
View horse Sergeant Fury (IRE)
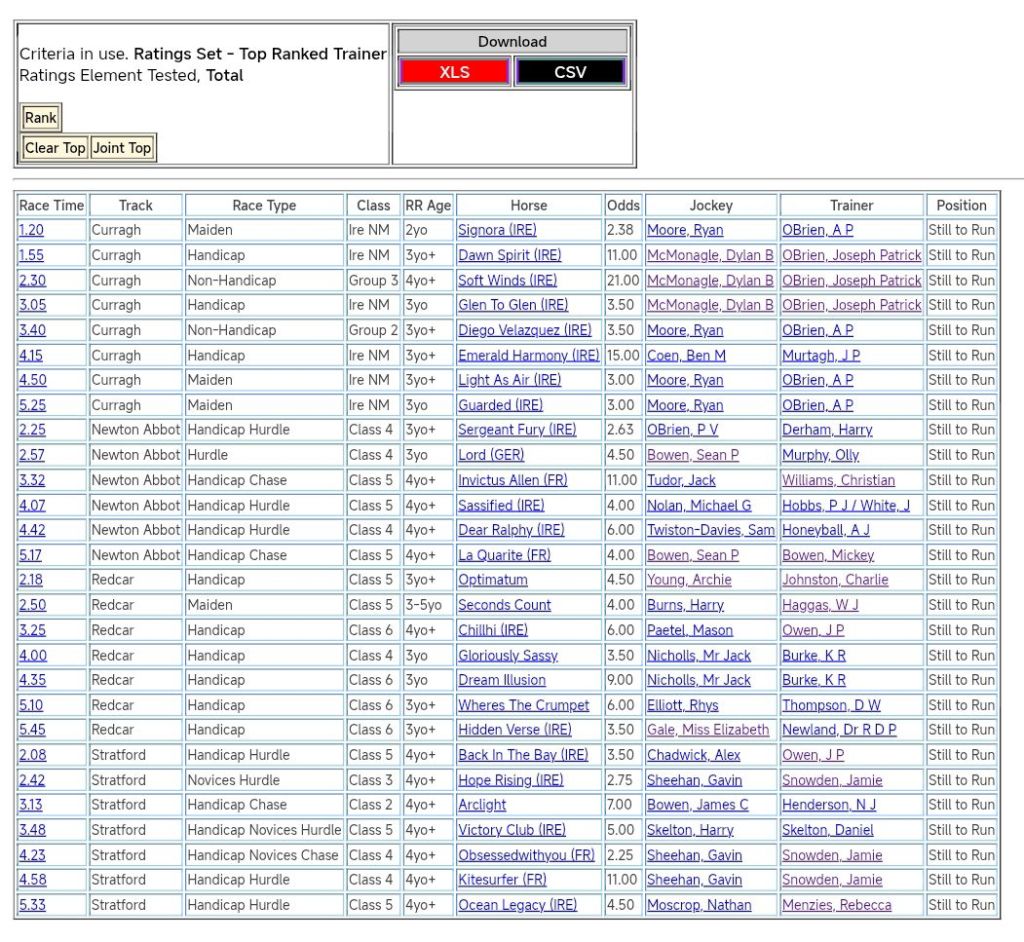pyautogui.click(x=517, y=430)
